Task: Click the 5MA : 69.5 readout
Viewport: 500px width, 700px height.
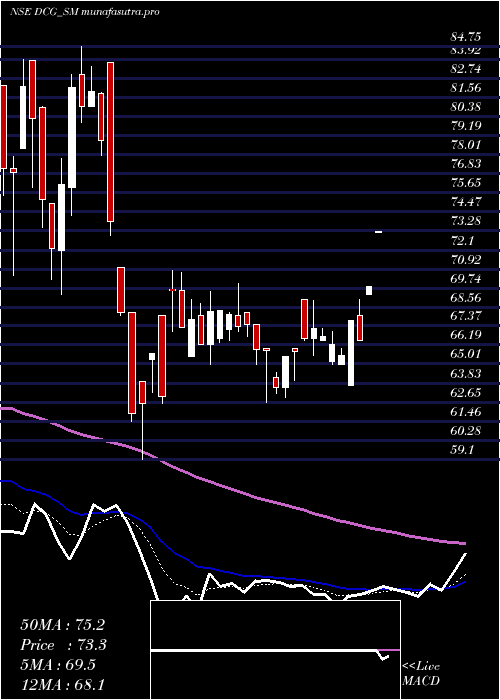Action: (58, 665)
